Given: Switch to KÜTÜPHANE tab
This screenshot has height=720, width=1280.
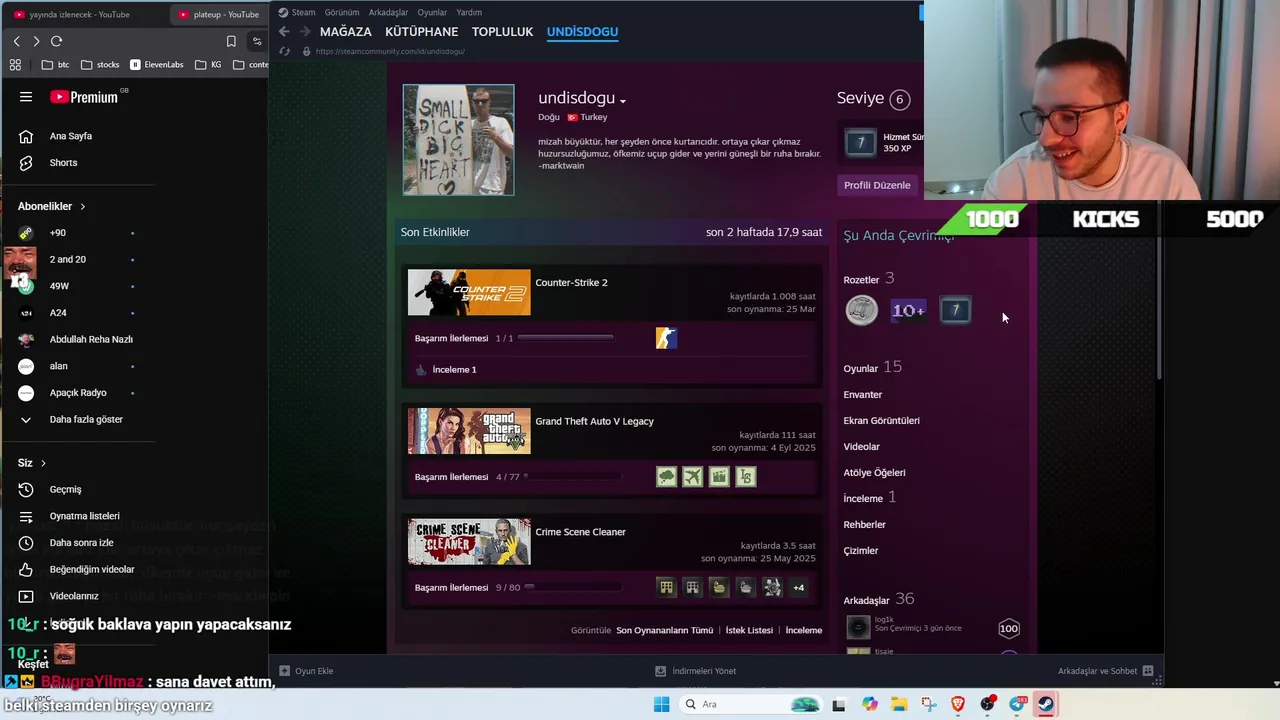Looking at the screenshot, I should coord(422,32).
